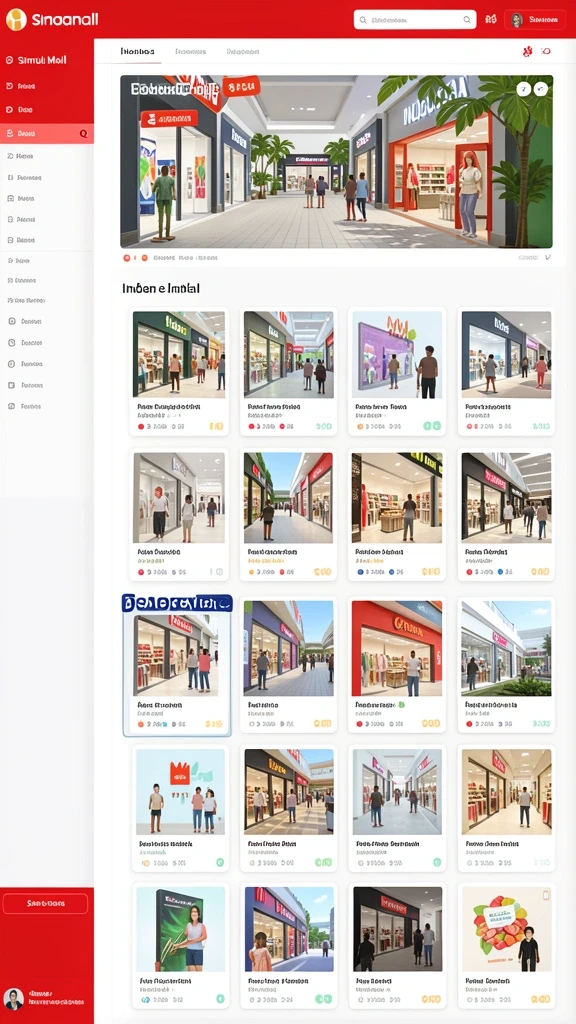
Task: Click the first red dot below the banner
Action: pyautogui.click(x=126, y=258)
